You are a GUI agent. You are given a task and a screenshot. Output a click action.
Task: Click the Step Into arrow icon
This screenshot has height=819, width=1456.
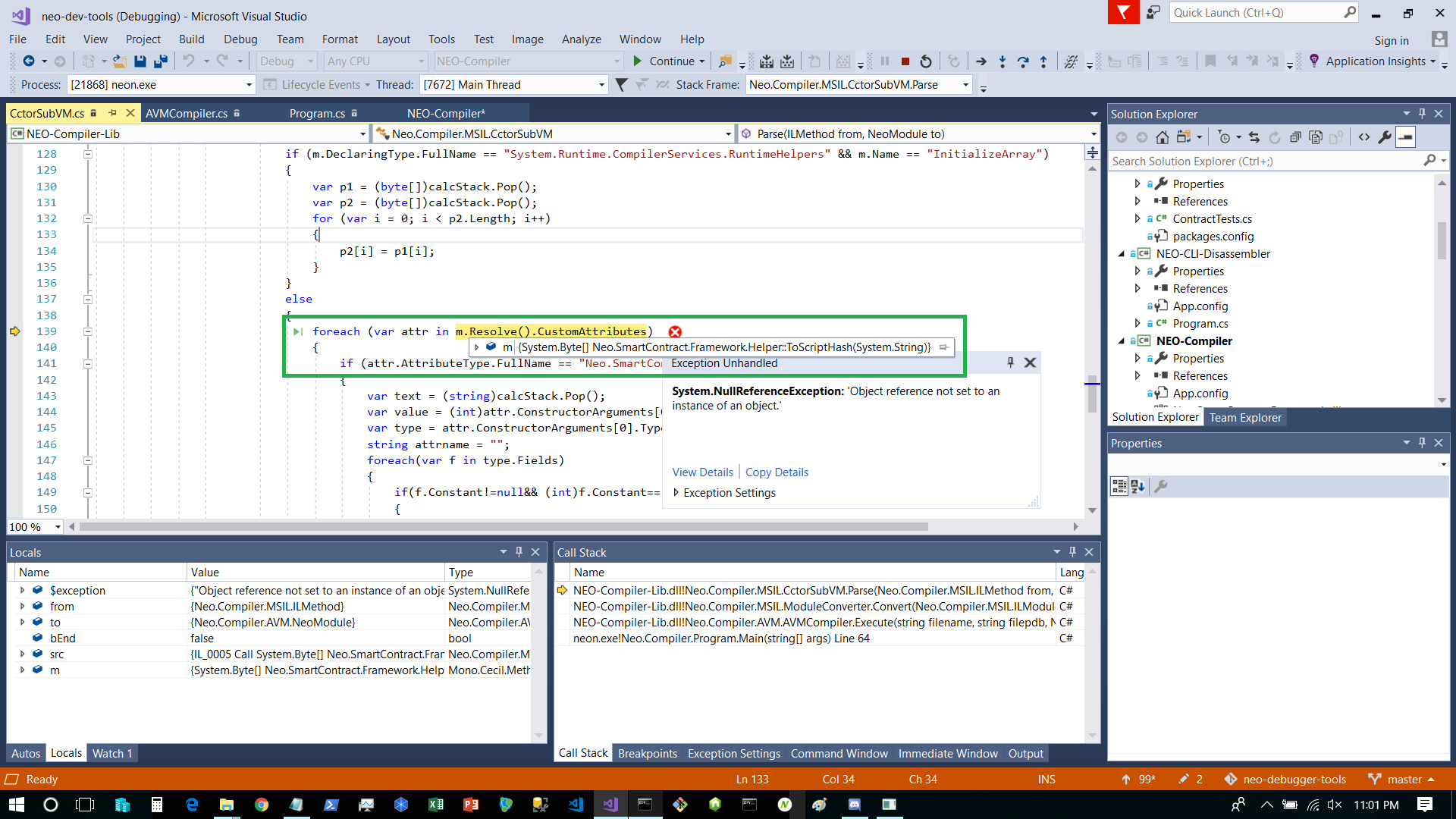click(1003, 61)
